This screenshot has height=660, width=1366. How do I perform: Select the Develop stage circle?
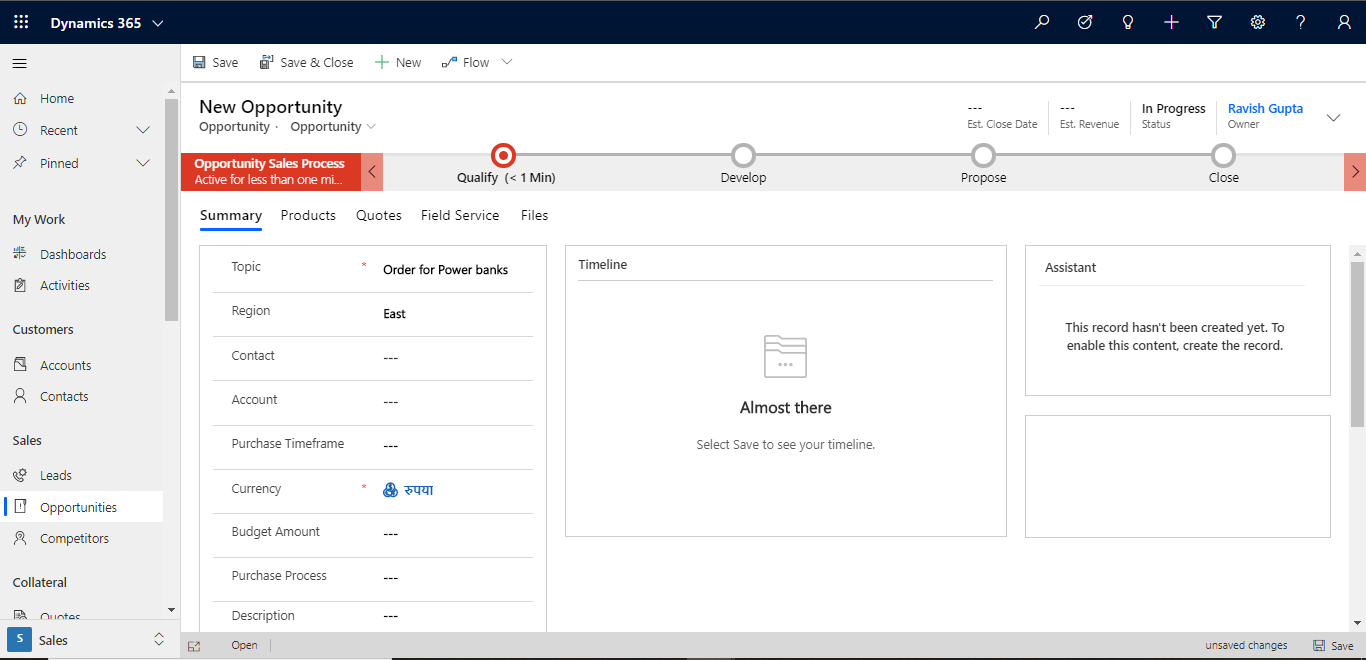click(743, 155)
